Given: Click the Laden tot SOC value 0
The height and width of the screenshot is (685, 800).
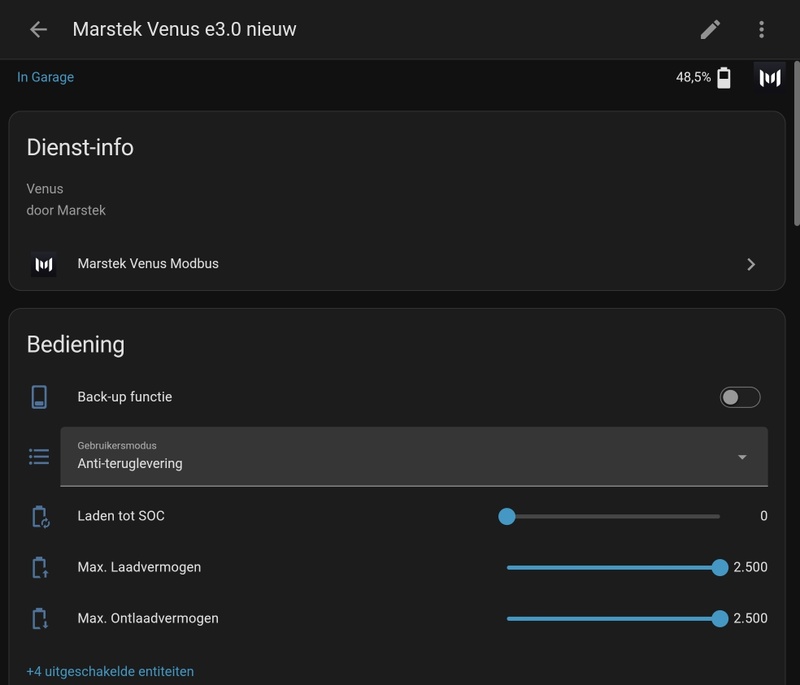Looking at the screenshot, I should (x=763, y=516).
